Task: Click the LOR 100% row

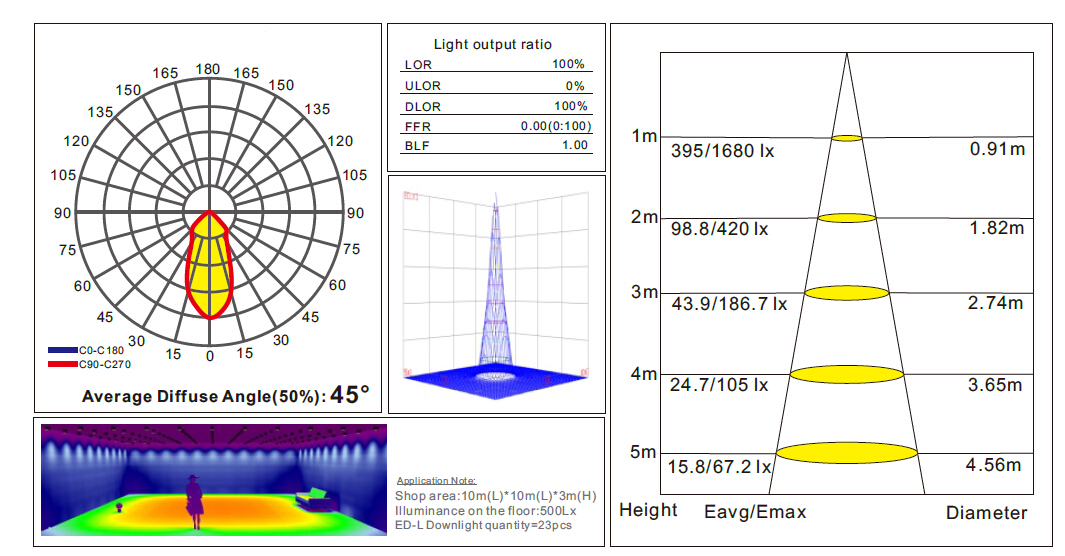Action: coord(495,65)
